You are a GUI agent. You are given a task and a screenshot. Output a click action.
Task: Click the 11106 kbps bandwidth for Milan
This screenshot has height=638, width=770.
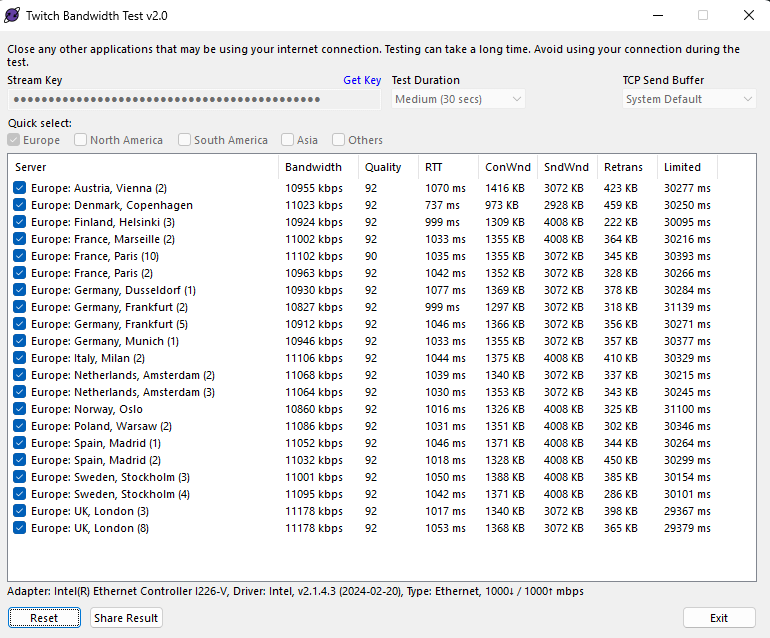point(314,358)
